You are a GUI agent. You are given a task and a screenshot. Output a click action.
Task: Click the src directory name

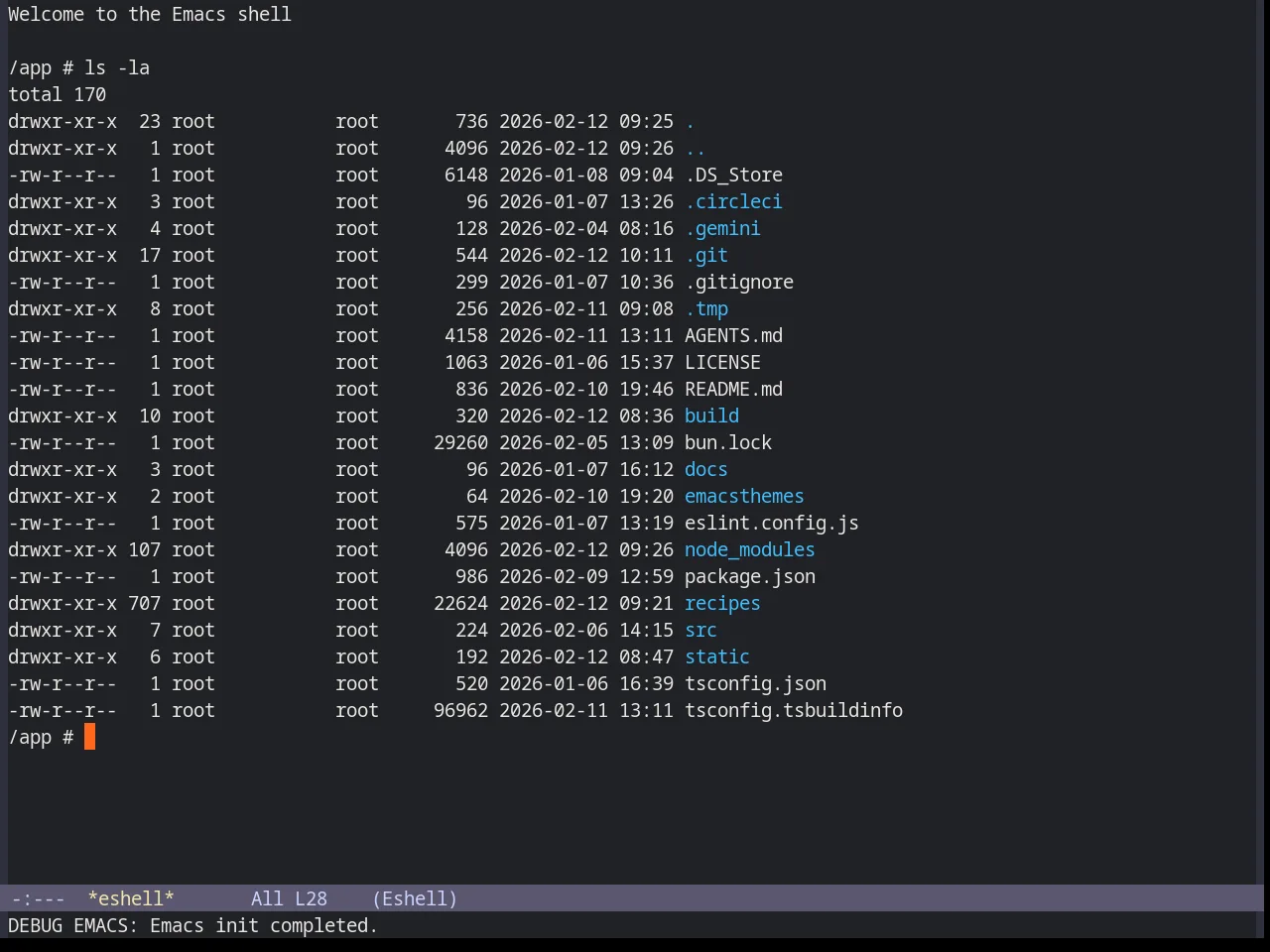(700, 631)
